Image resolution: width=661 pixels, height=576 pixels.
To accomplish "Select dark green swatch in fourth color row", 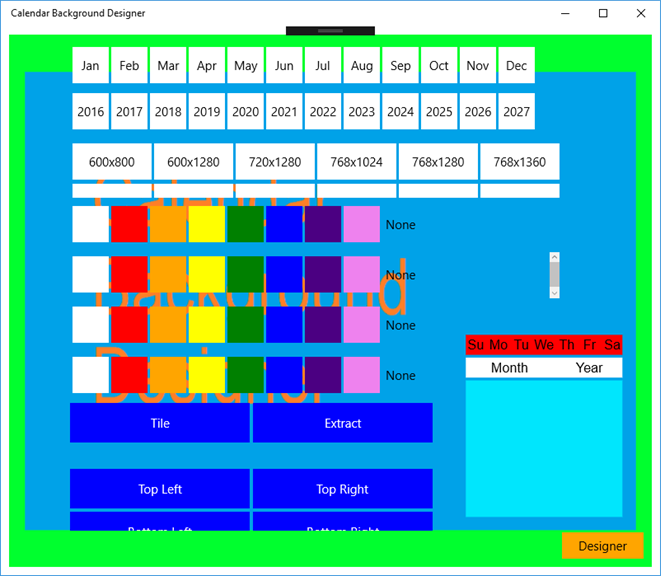I will click(x=245, y=375).
